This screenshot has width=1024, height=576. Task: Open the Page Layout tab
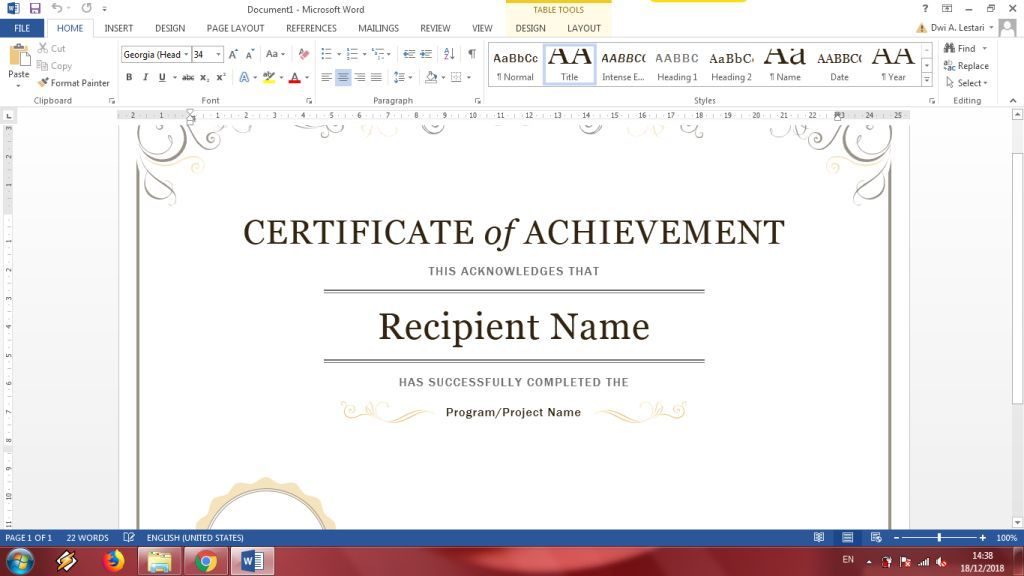pos(235,28)
